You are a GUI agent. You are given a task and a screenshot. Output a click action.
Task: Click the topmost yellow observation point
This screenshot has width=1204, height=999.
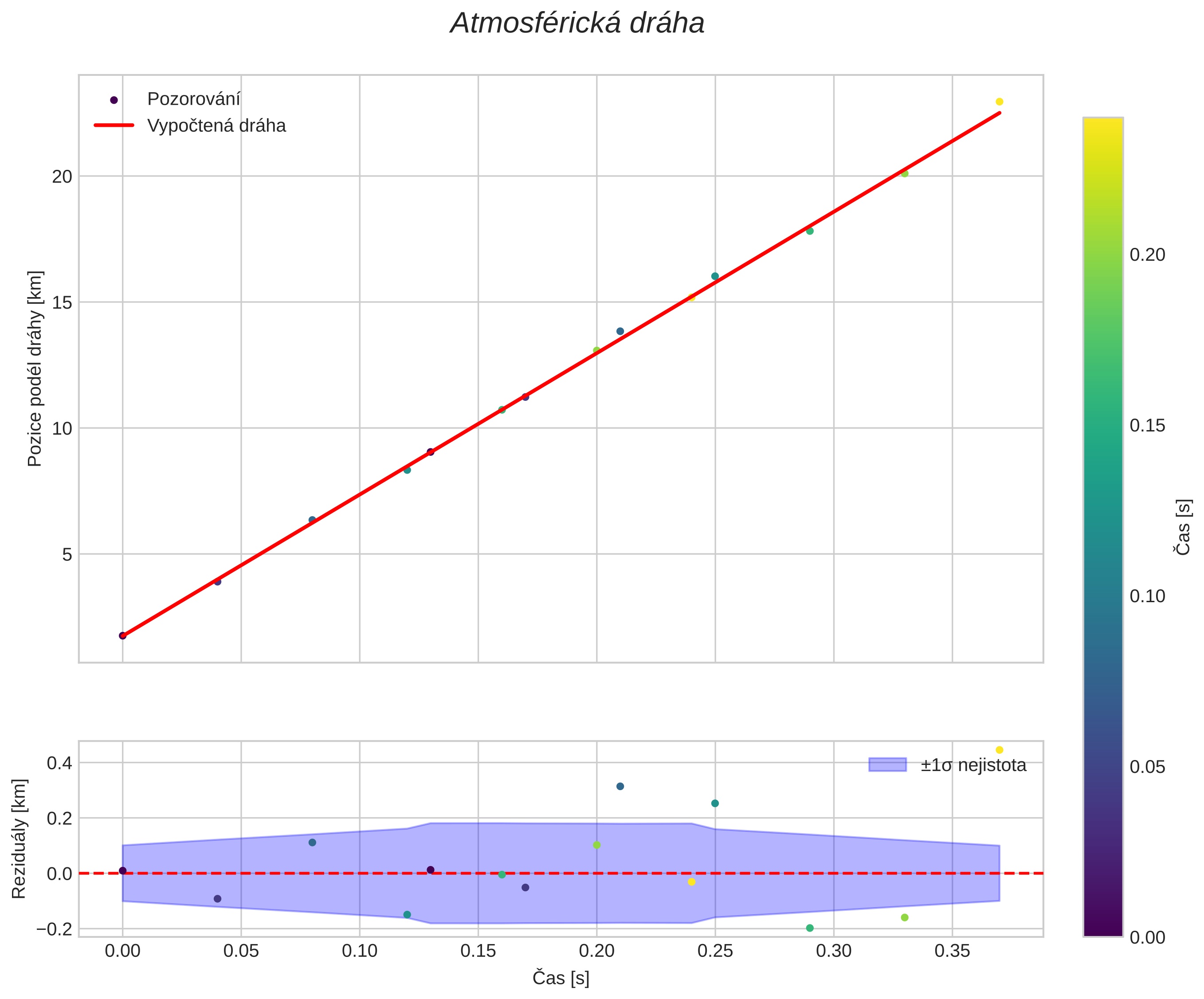coord(999,102)
